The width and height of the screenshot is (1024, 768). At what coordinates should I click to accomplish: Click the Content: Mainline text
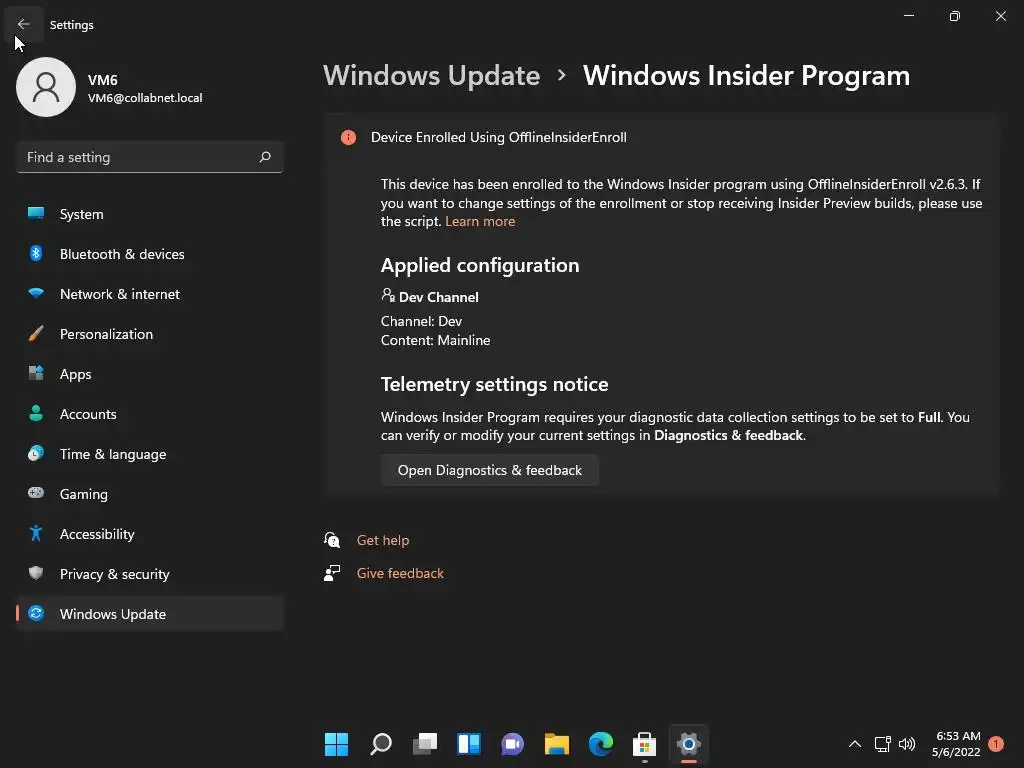click(436, 340)
